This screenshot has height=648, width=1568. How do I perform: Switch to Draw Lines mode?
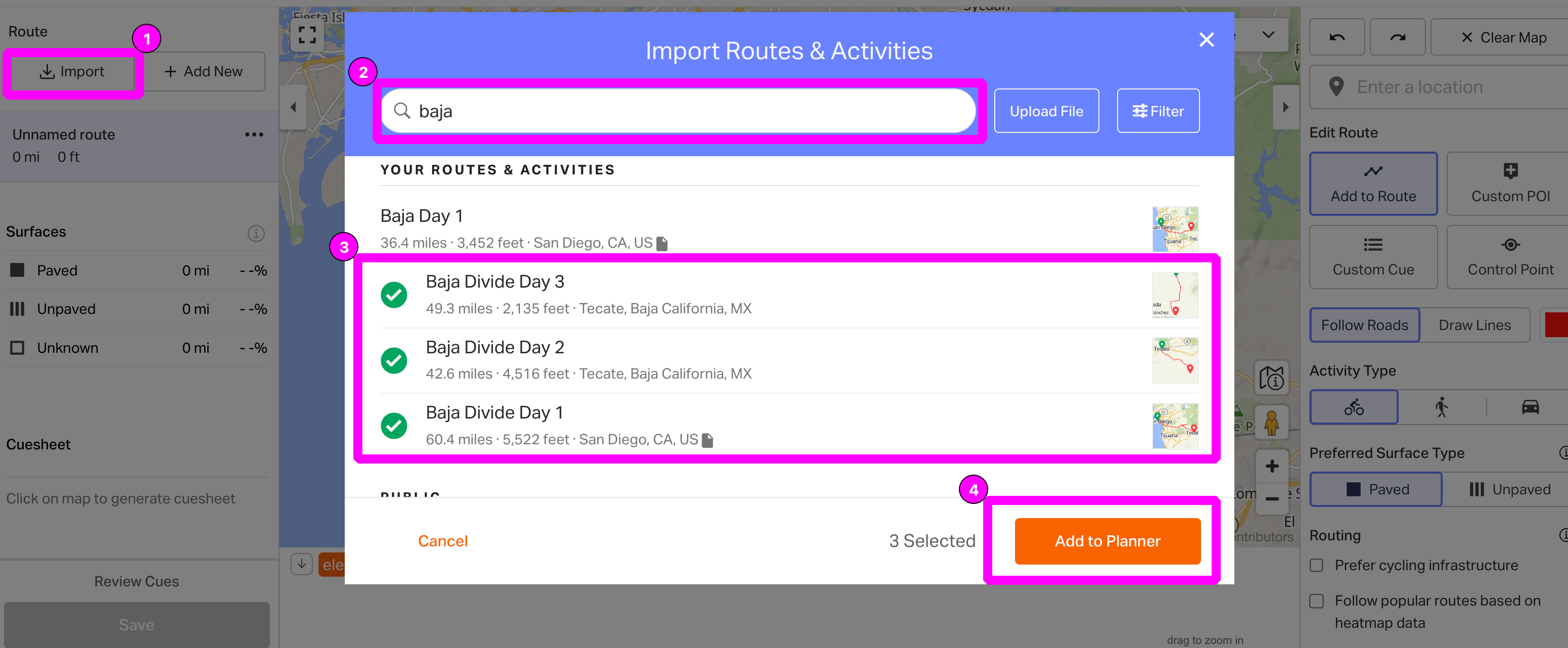click(x=1474, y=325)
